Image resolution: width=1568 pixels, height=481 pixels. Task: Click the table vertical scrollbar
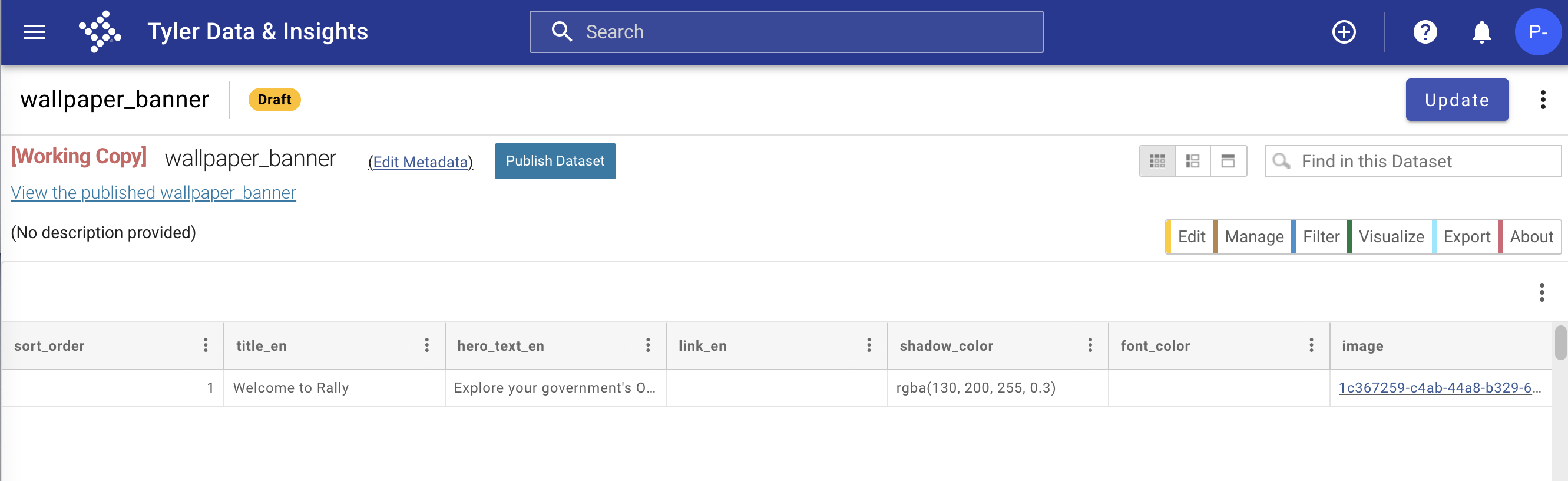tap(1560, 343)
